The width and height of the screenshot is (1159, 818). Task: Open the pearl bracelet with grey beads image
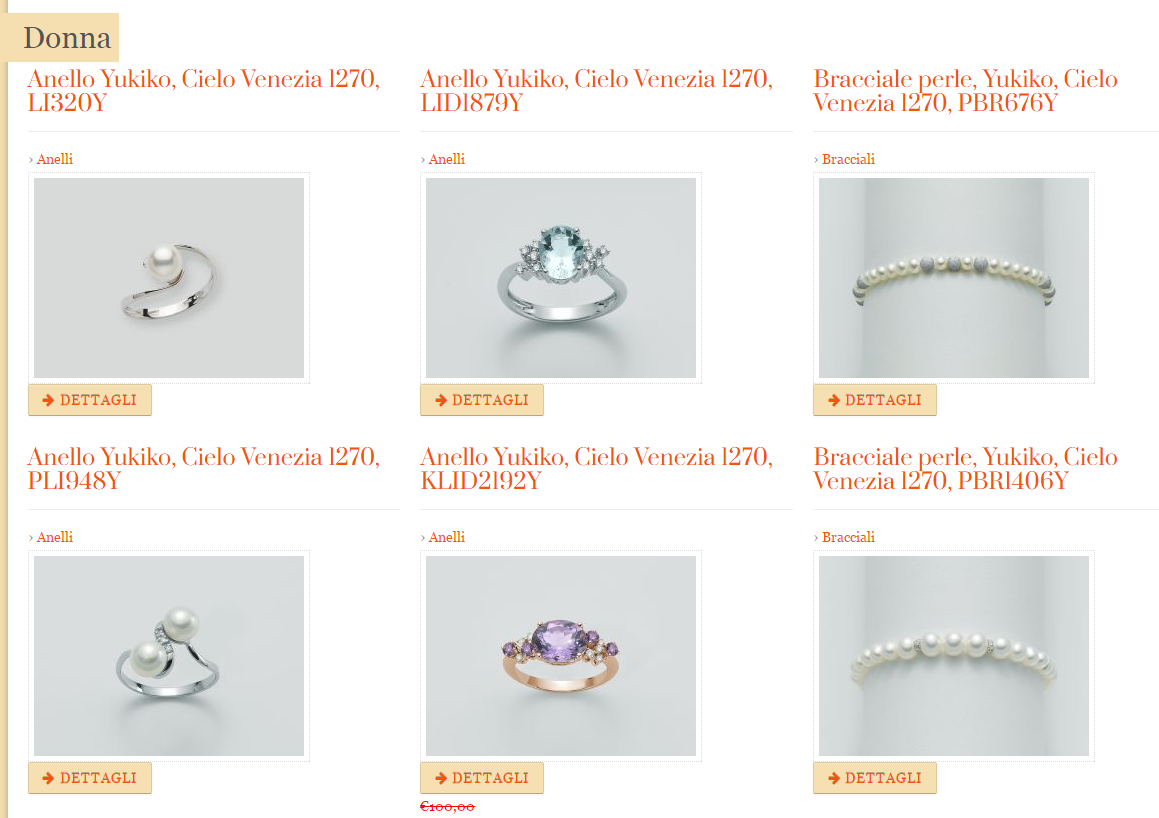[954, 278]
